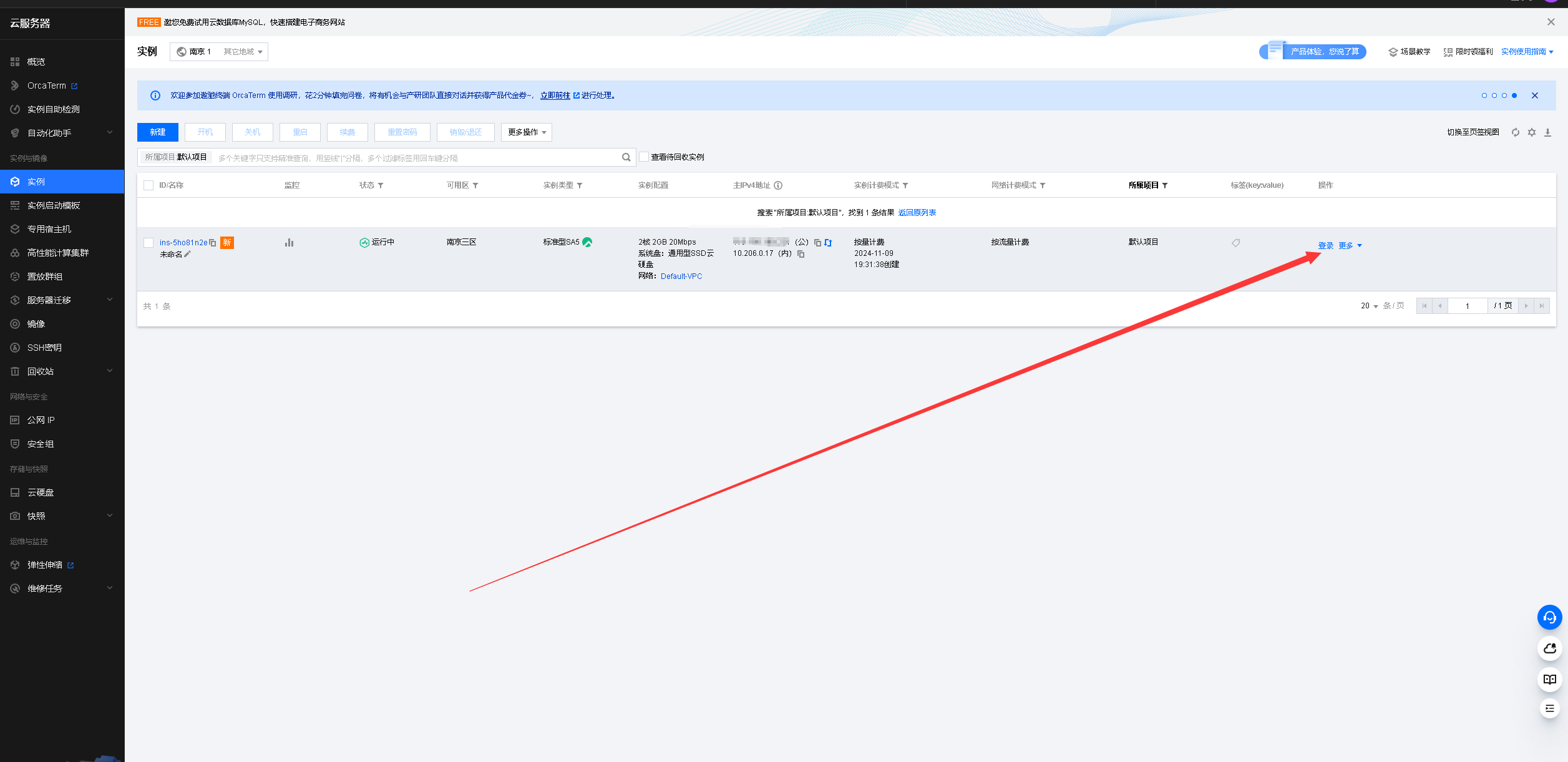This screenshot has width=1568, height=762.
Task: Click the refresh list icon
Action: [1515, 132]
